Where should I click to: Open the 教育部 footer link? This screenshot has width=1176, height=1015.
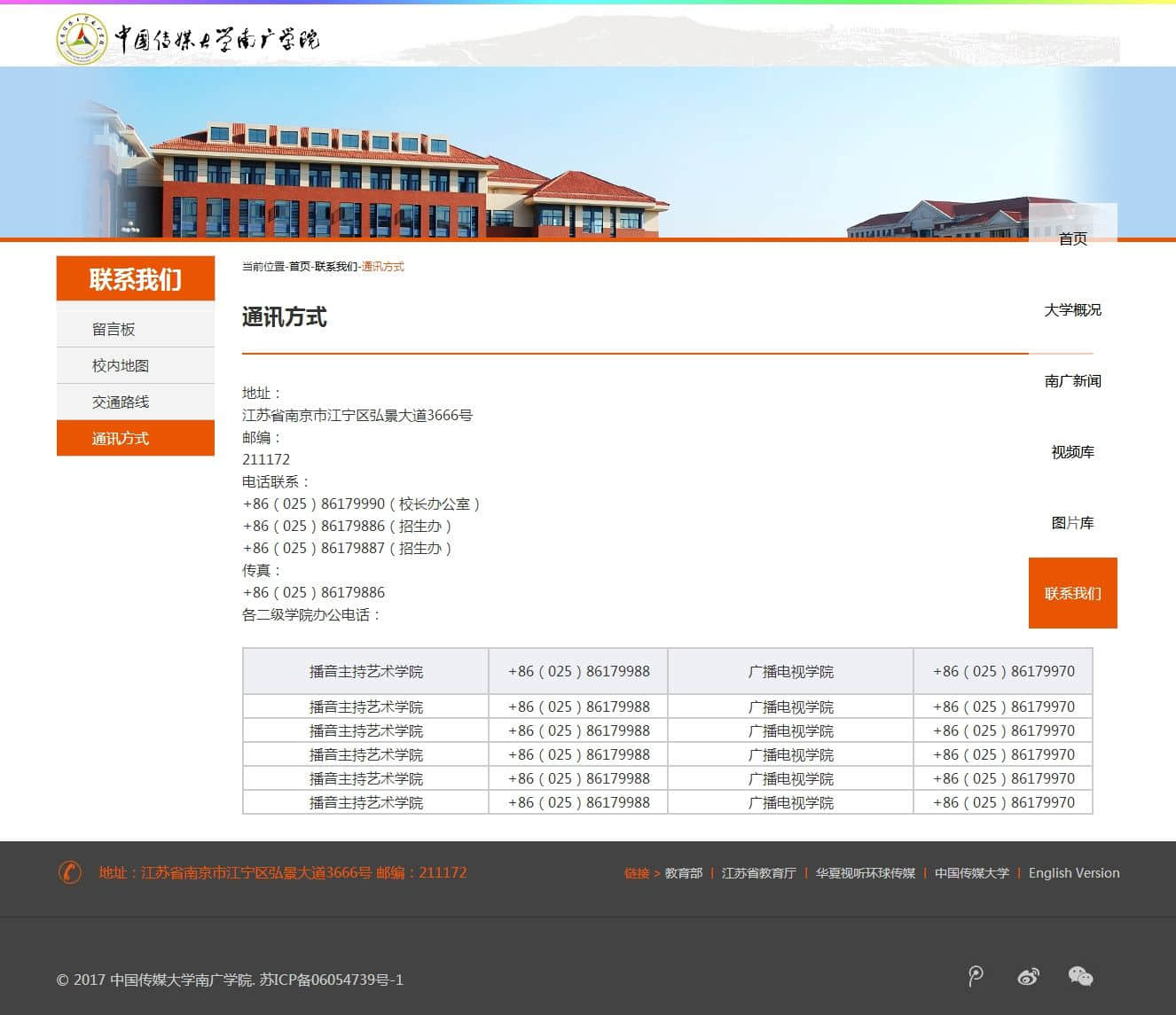point(683,873)
